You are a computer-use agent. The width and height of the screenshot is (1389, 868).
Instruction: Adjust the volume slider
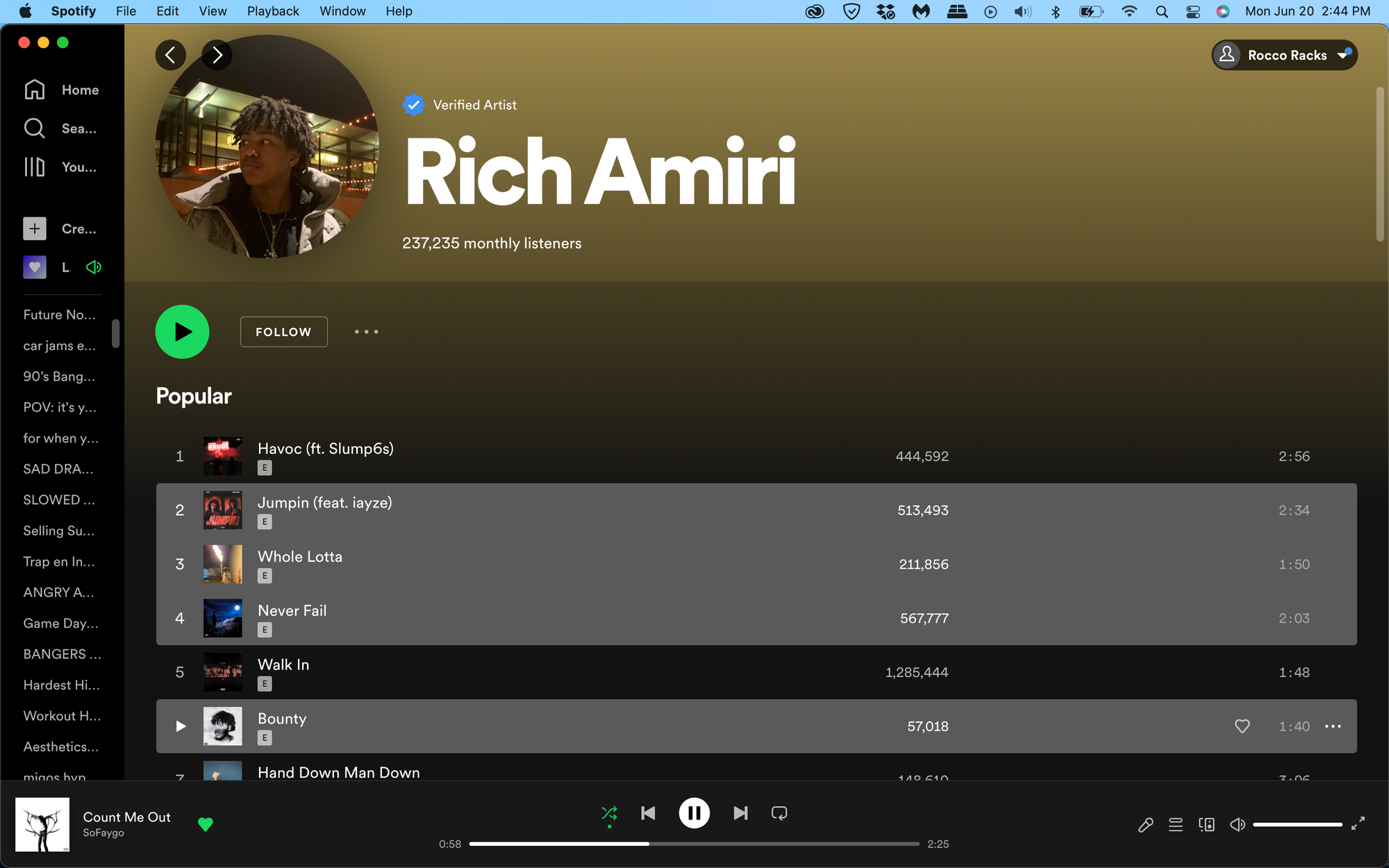click(x=1297, y=824)
